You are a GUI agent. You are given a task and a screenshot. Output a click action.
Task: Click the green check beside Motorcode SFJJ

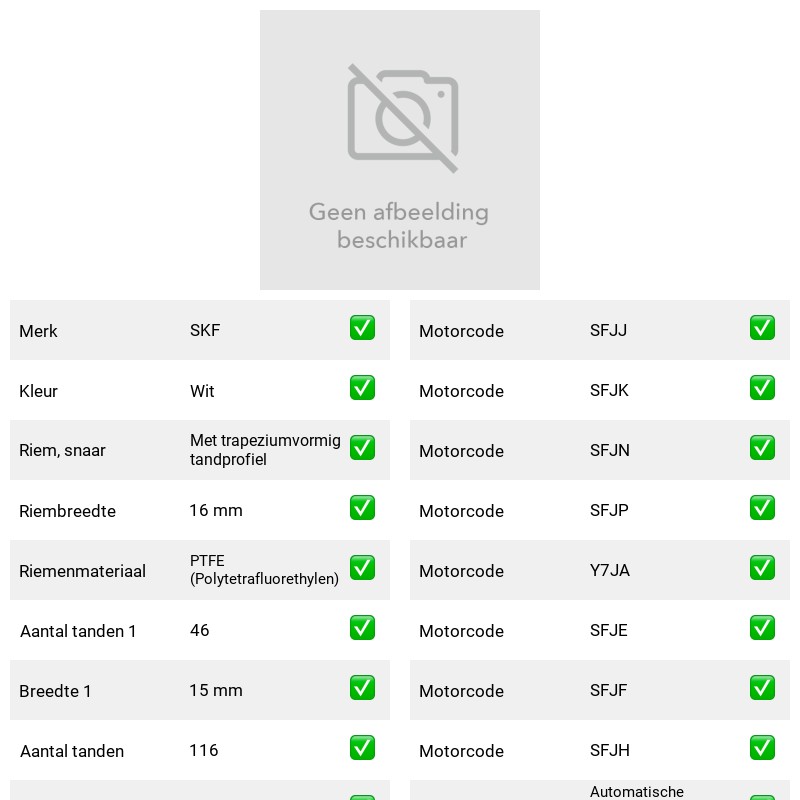click(x=762, y=328)
